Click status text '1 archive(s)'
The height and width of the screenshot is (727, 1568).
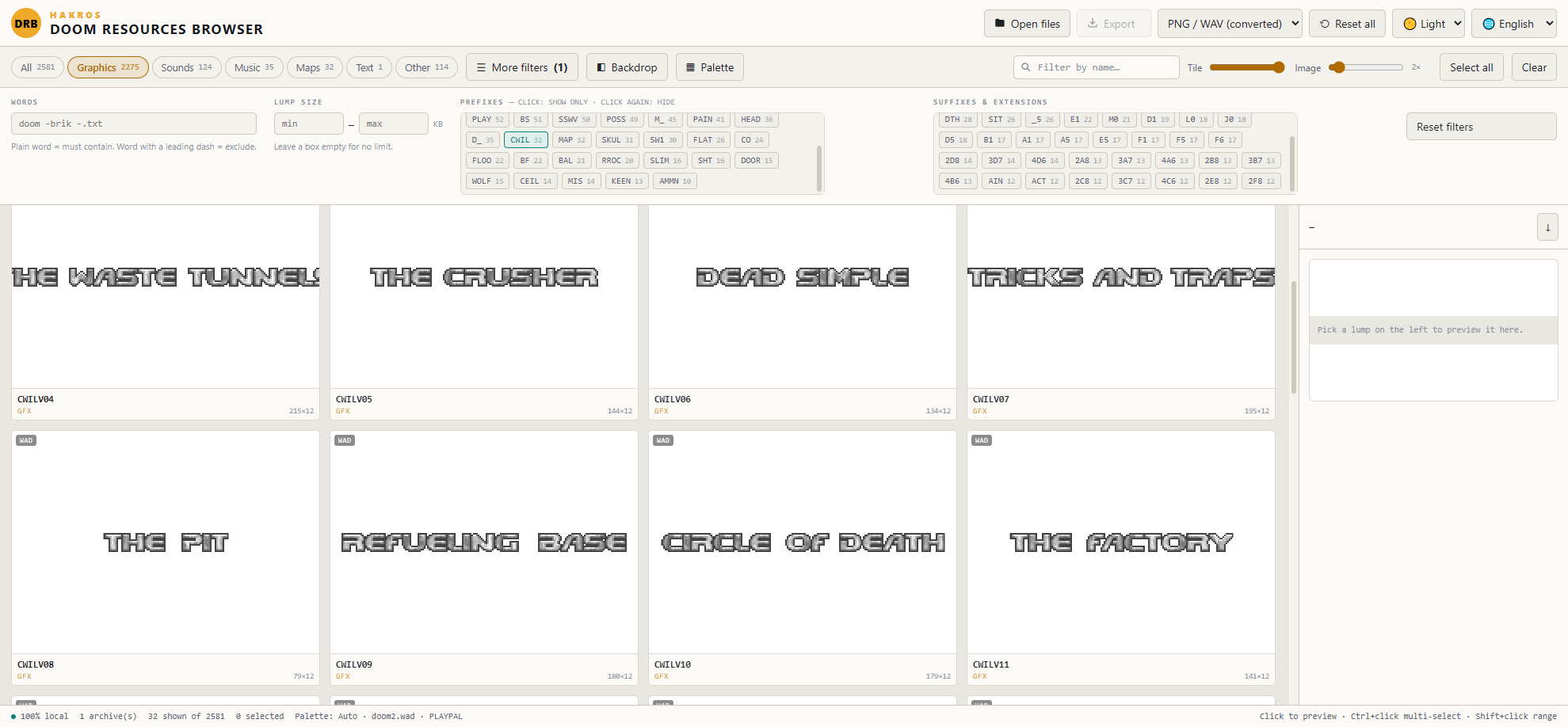pos(108,716)
